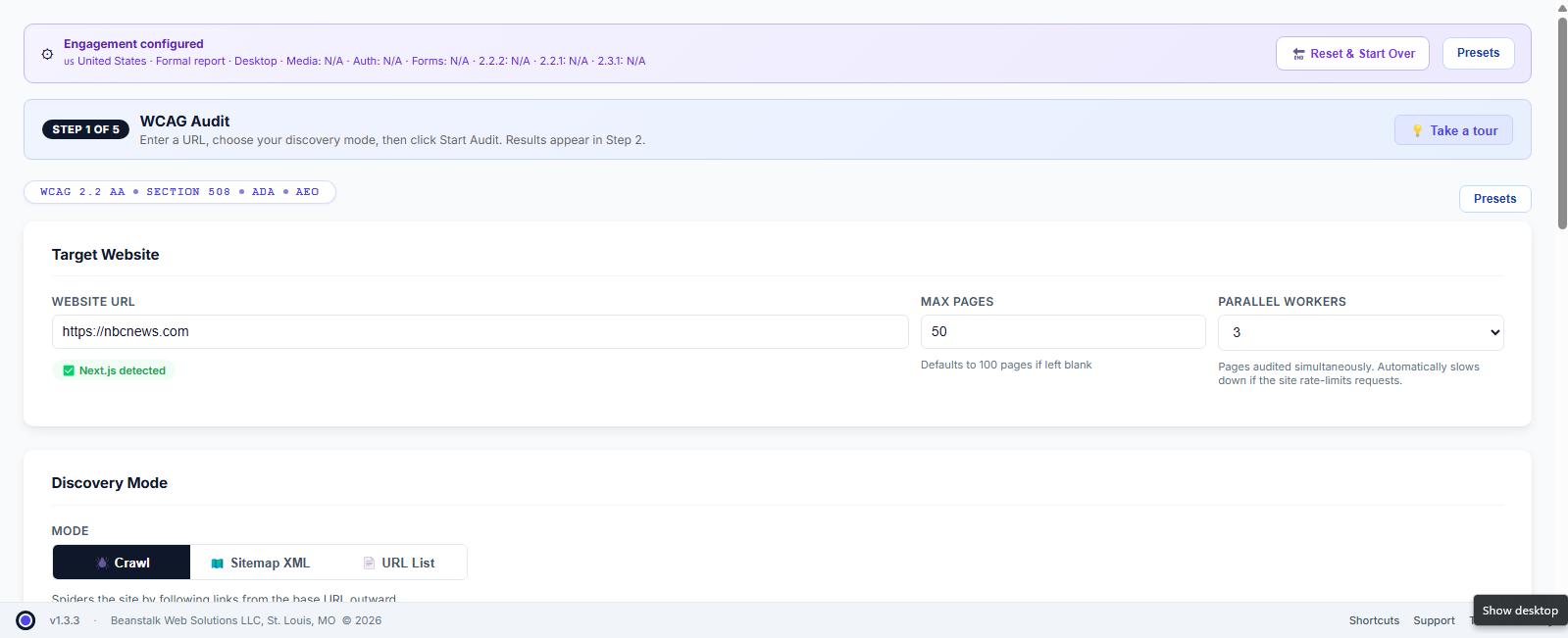Click the scrollbar's up arrow
Viewport: 1568px width, 638px height.
pyautogui.click(x=1562, y=8)
